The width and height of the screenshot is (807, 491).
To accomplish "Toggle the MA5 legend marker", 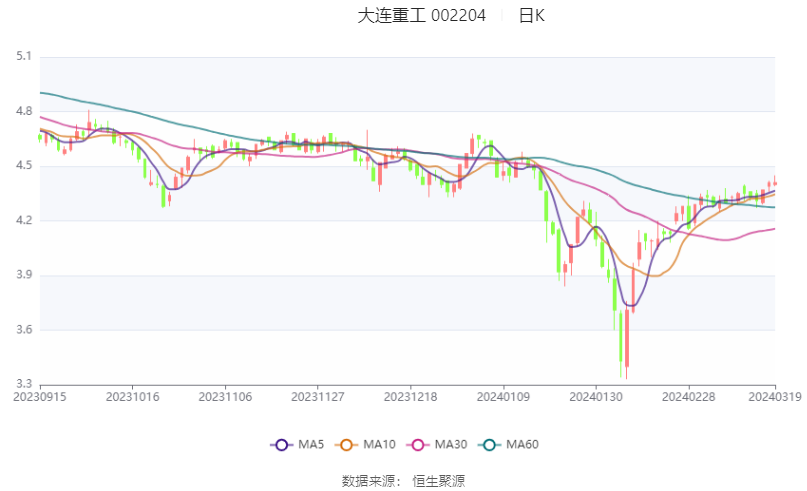I will click(x=282, y=445).
